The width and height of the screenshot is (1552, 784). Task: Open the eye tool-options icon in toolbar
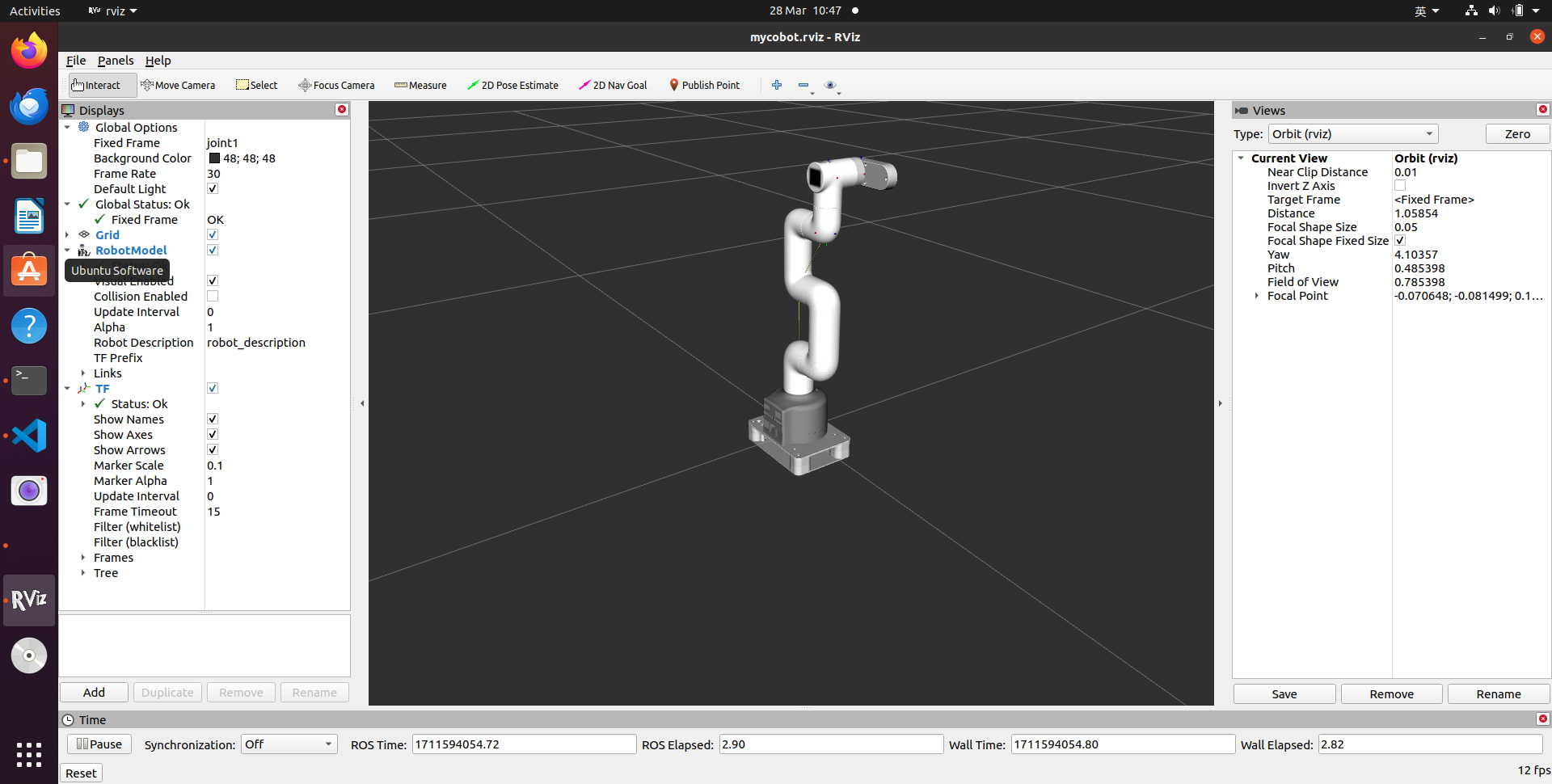(830, 85)
